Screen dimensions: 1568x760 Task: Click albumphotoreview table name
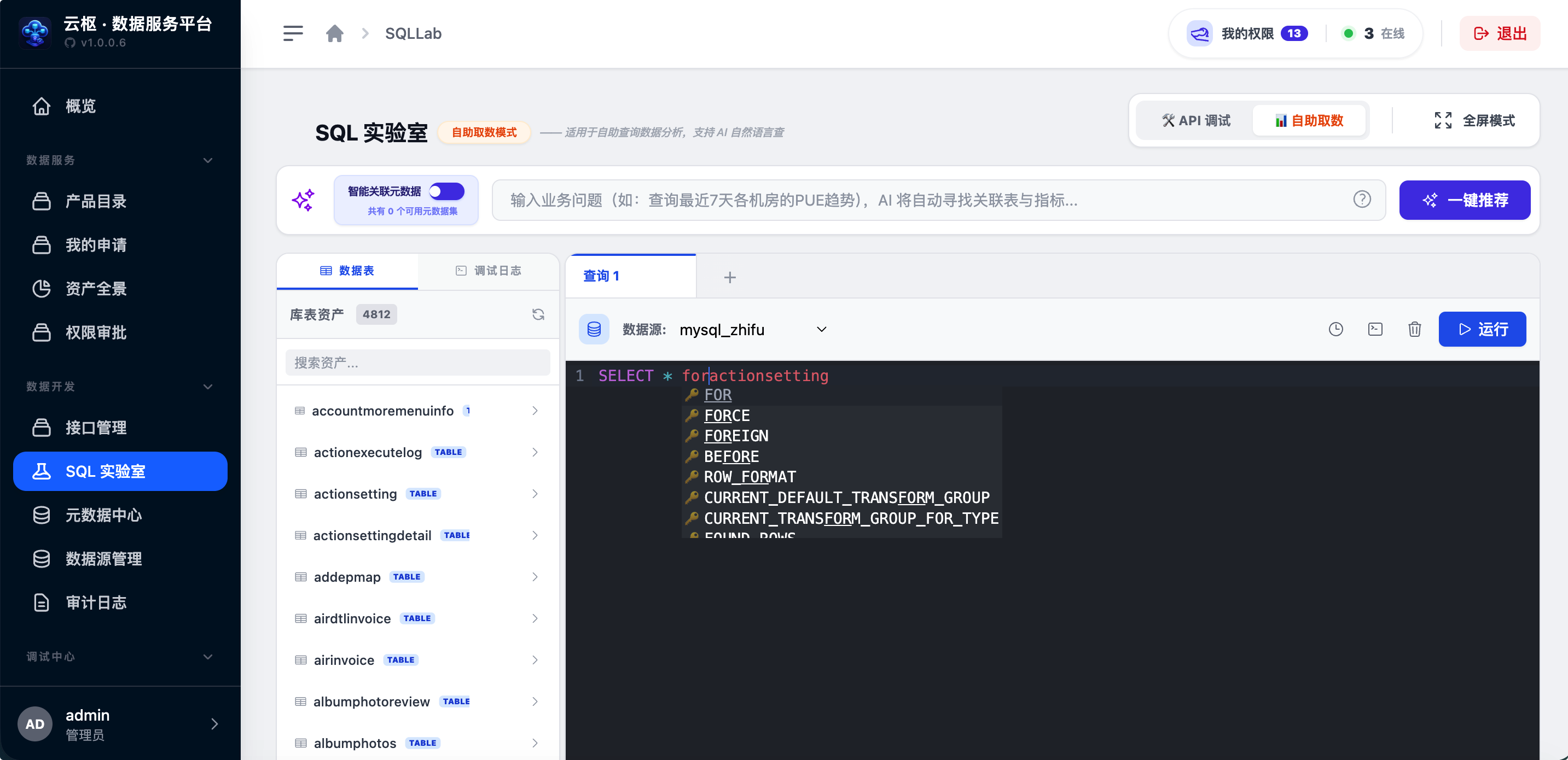pyautogui.click(x=371, y=701)
